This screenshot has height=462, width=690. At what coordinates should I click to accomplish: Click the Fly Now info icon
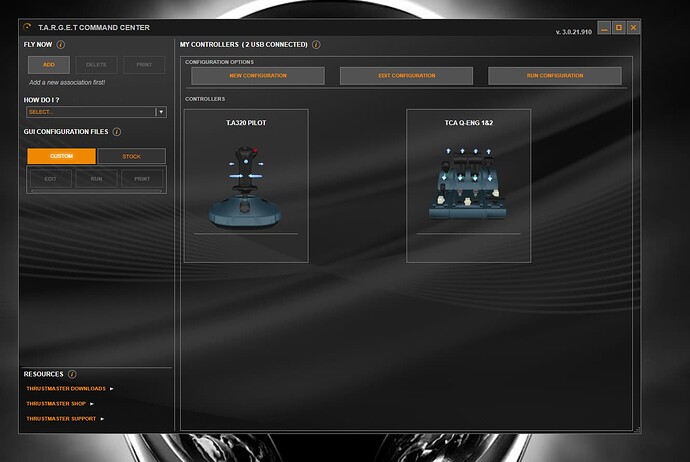coord(61,44)
